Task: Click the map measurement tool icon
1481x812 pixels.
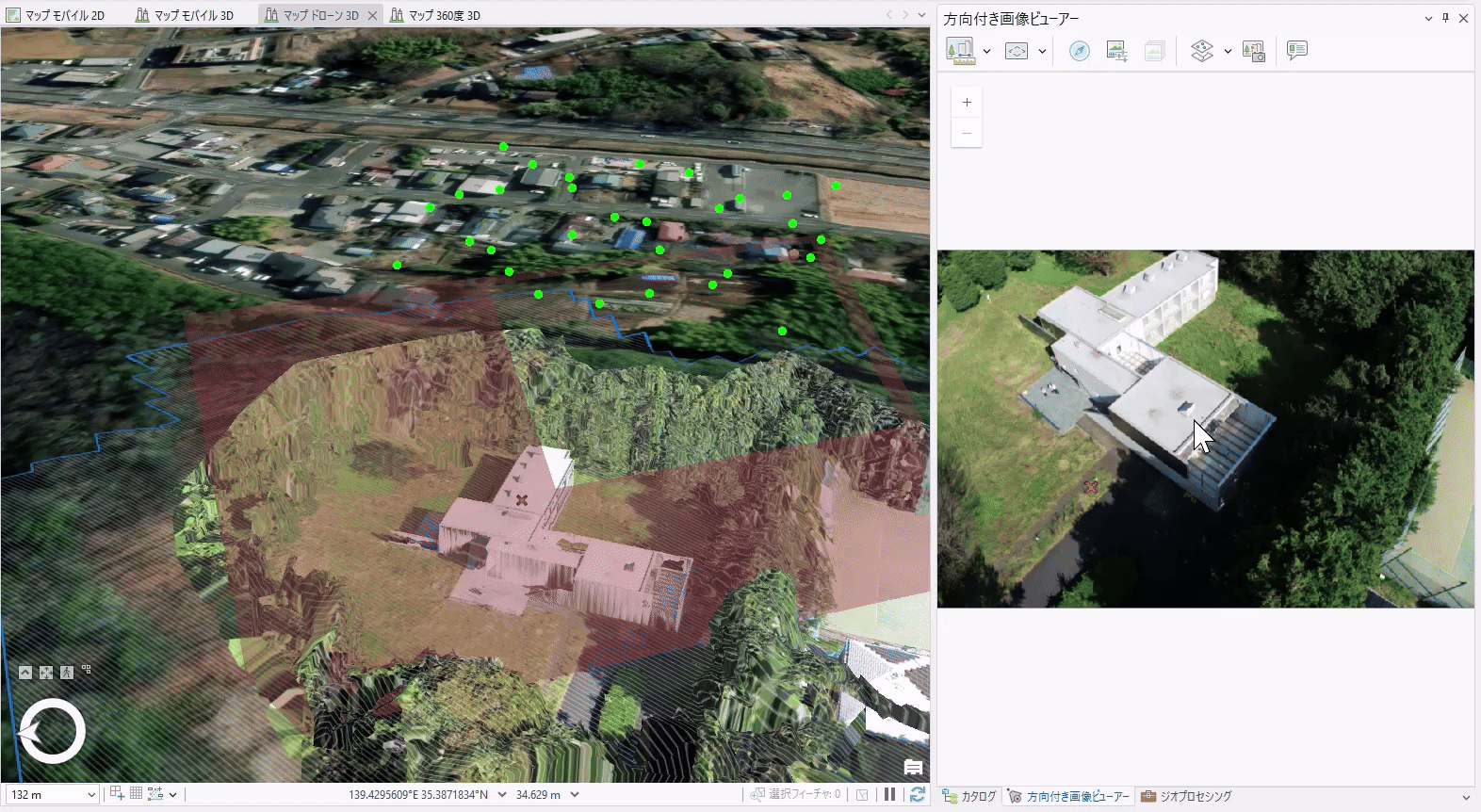Action: click(x=960, y=51)
